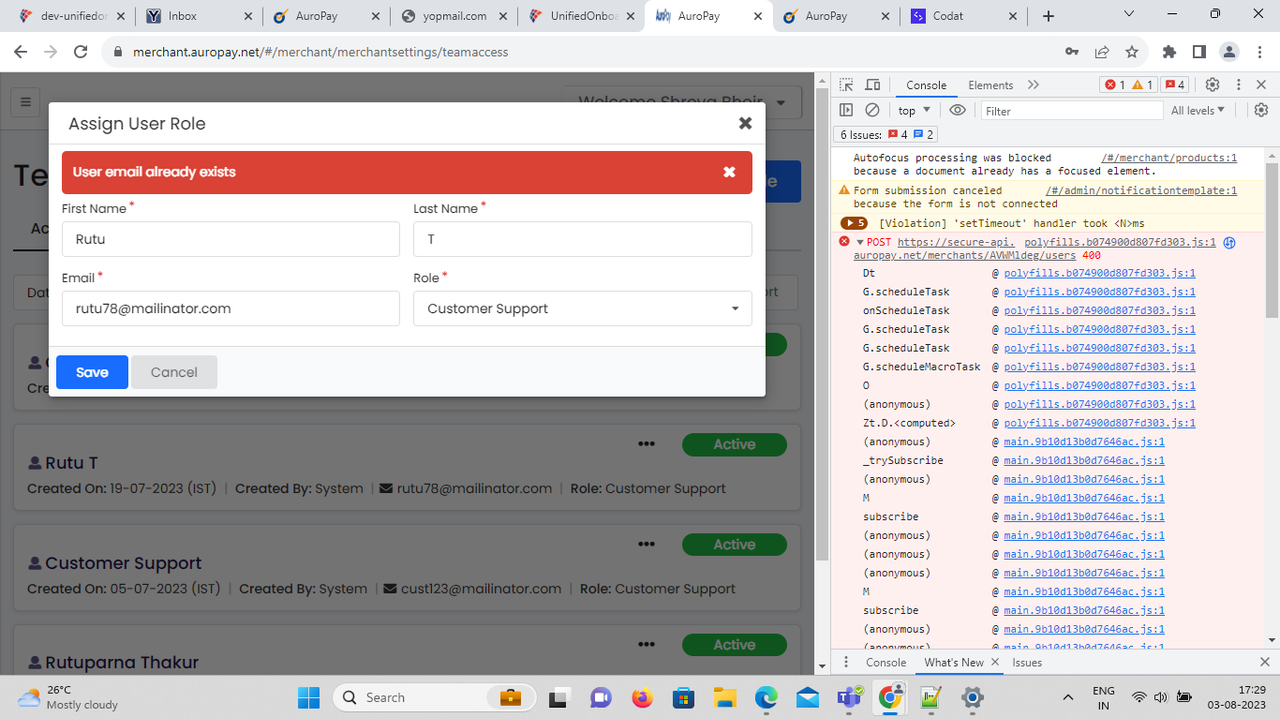1280x720 pixels.
Task: Switch to the What's New drawer tab
Action: pos(953,662)
